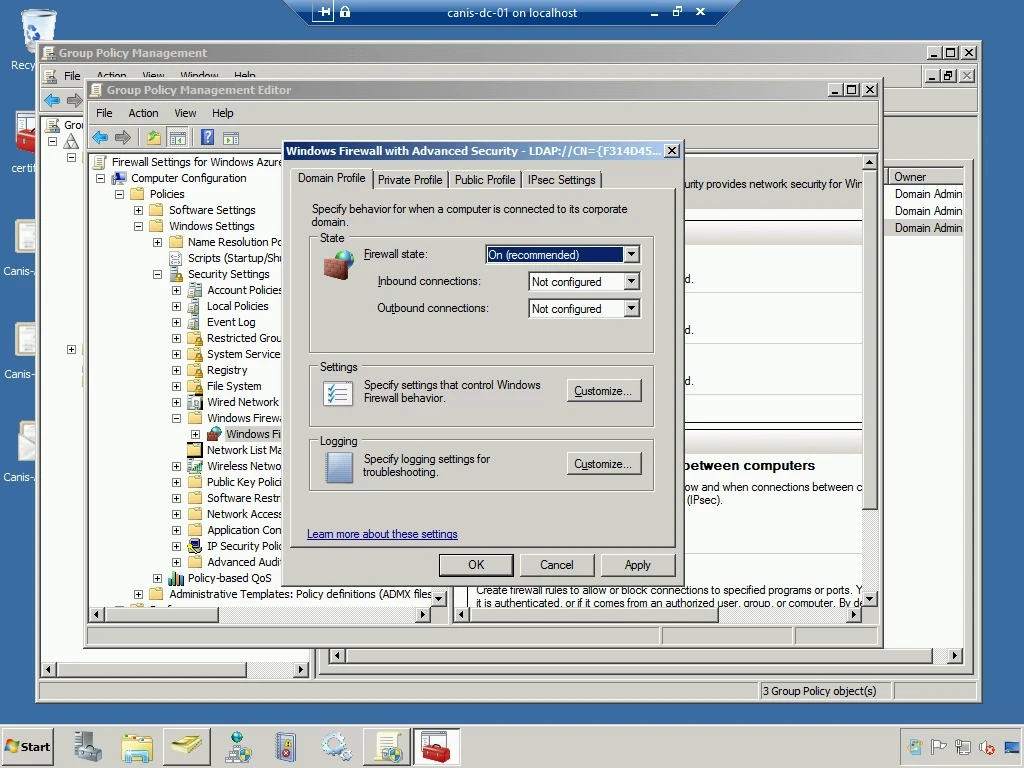Switch to the Private Profile tab
Viewport: 1024px width, 768px height.
409,180
